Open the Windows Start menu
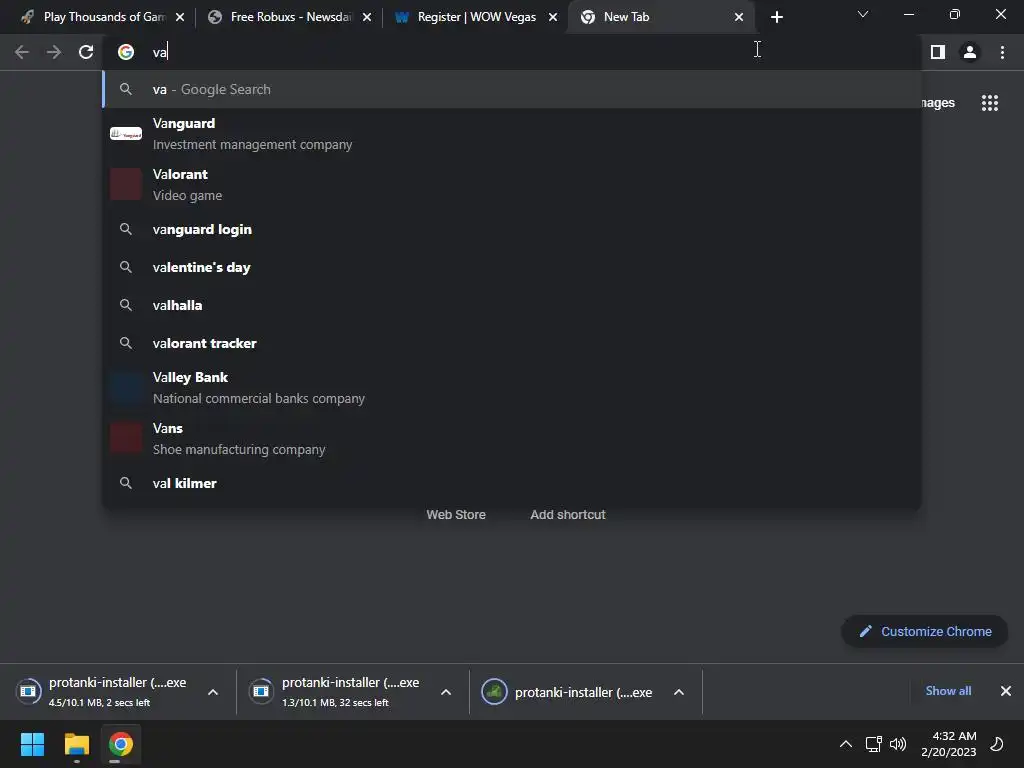The height and width of the screenshot is (768, 1024). click(x=32, y=744)
